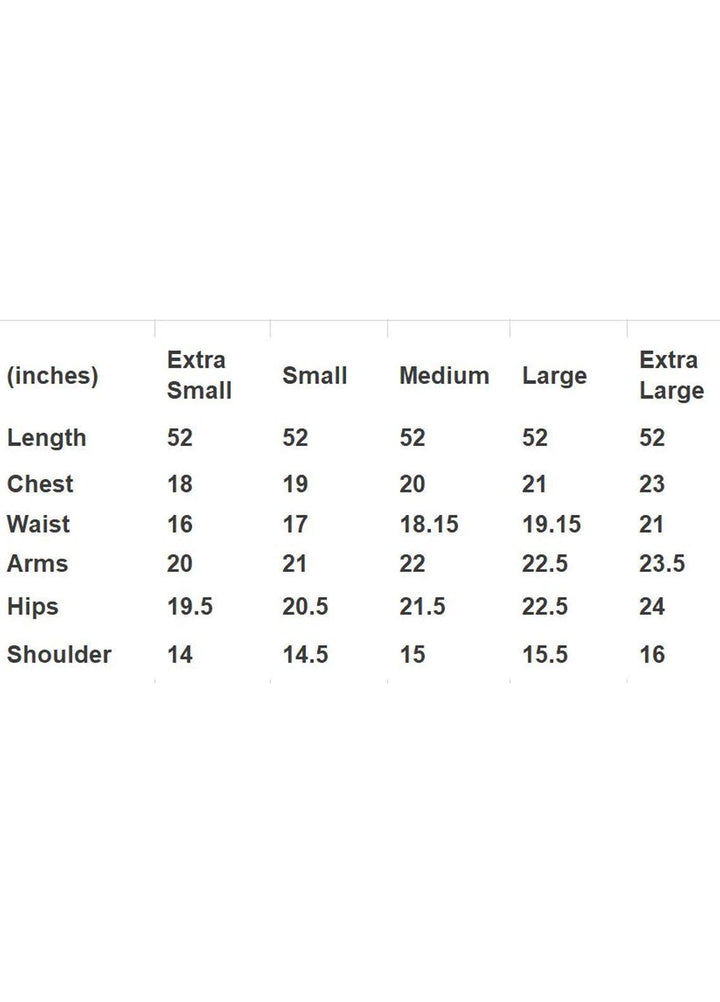720x1002 pixels.
Task: Select the Waist row label
Action: point(38,524)
